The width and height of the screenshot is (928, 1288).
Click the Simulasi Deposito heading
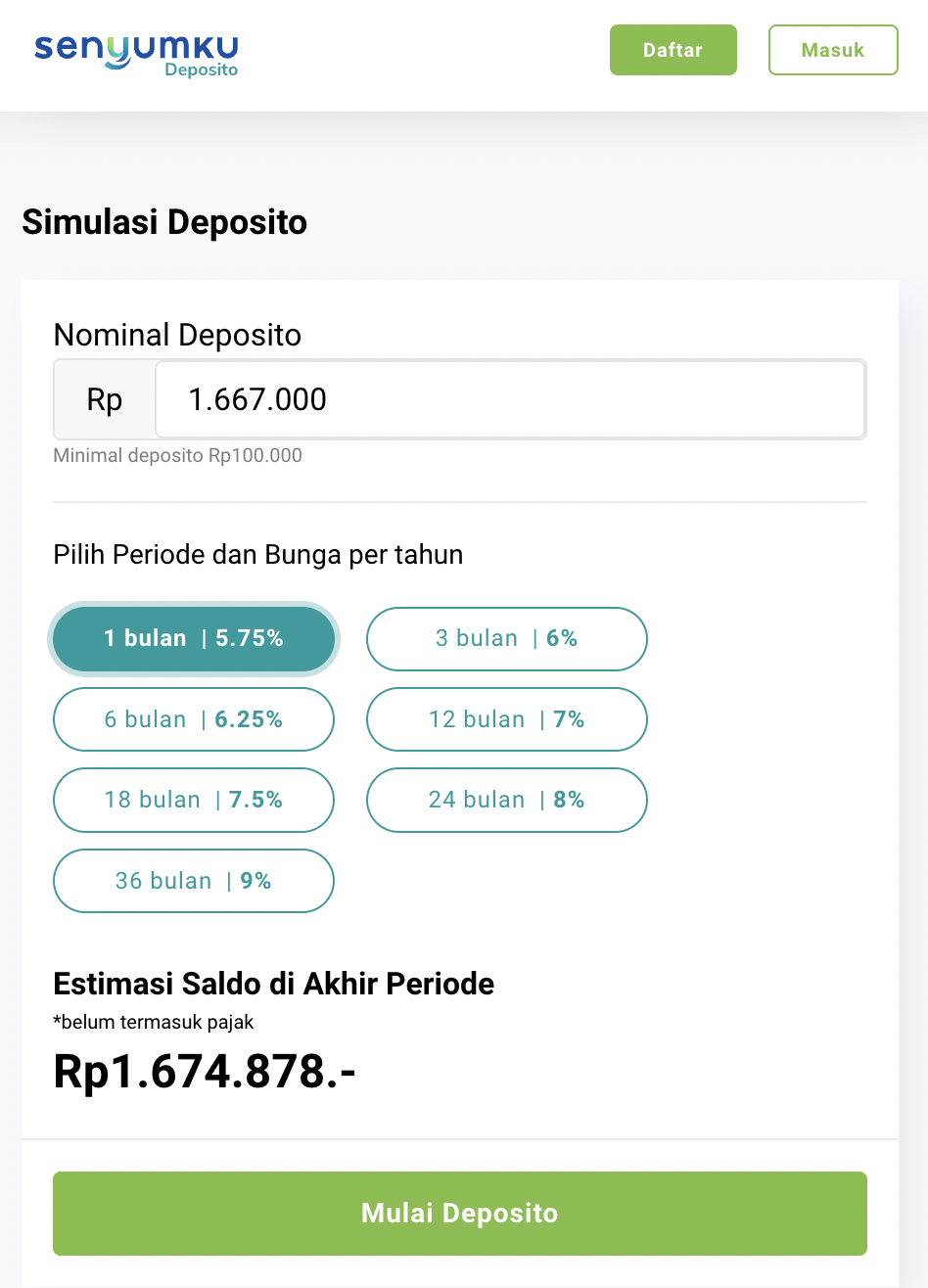tap(164, 222)
